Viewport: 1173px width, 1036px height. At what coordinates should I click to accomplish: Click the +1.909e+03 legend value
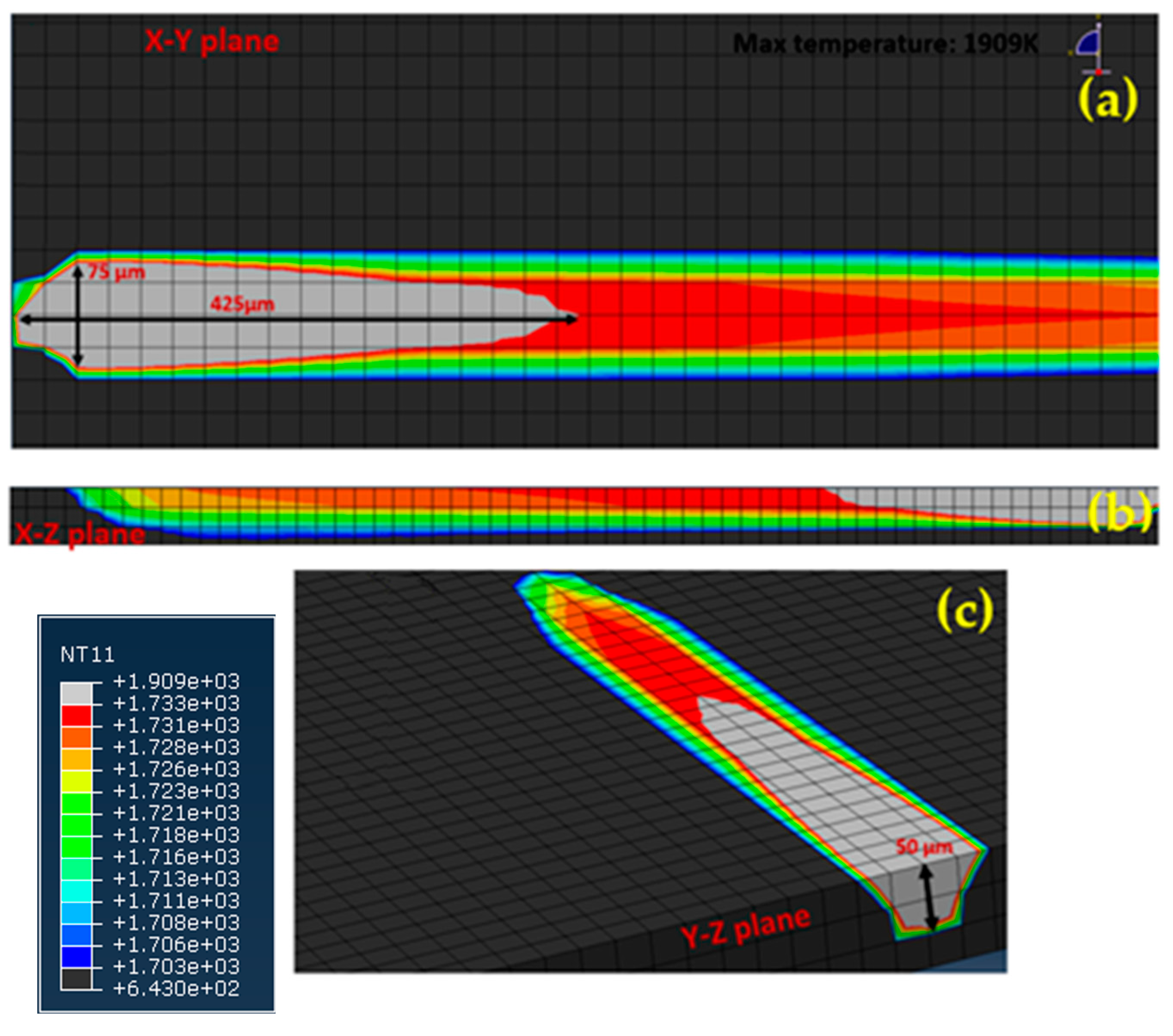[x=176, y=681]
